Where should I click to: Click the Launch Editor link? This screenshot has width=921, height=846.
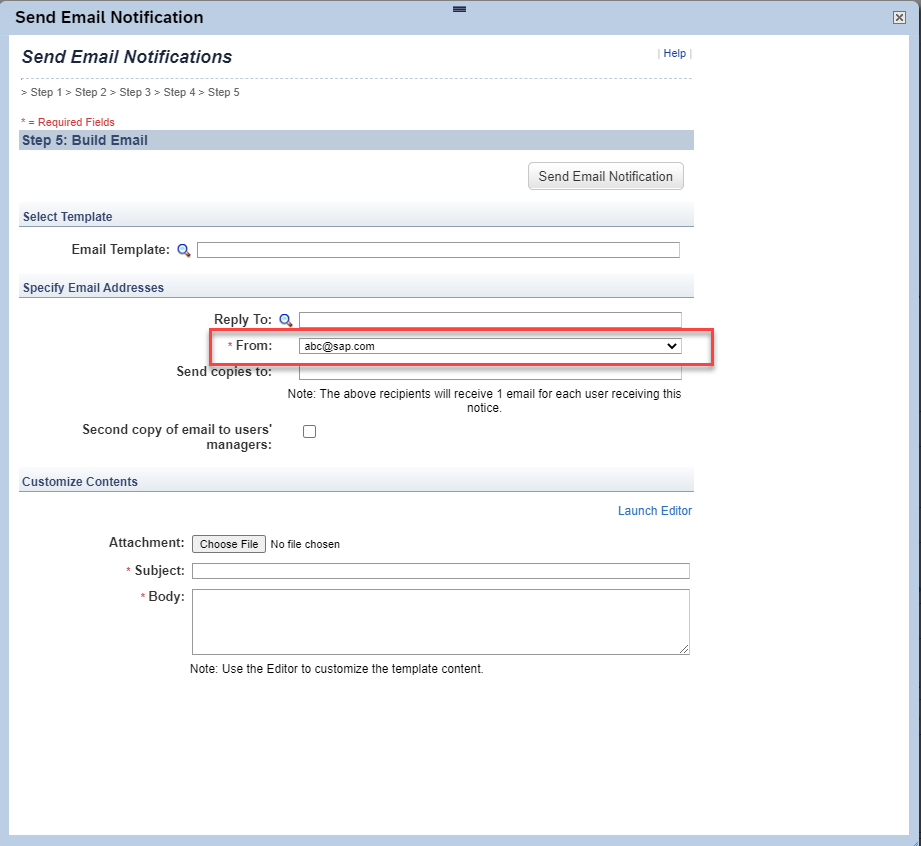654,510
